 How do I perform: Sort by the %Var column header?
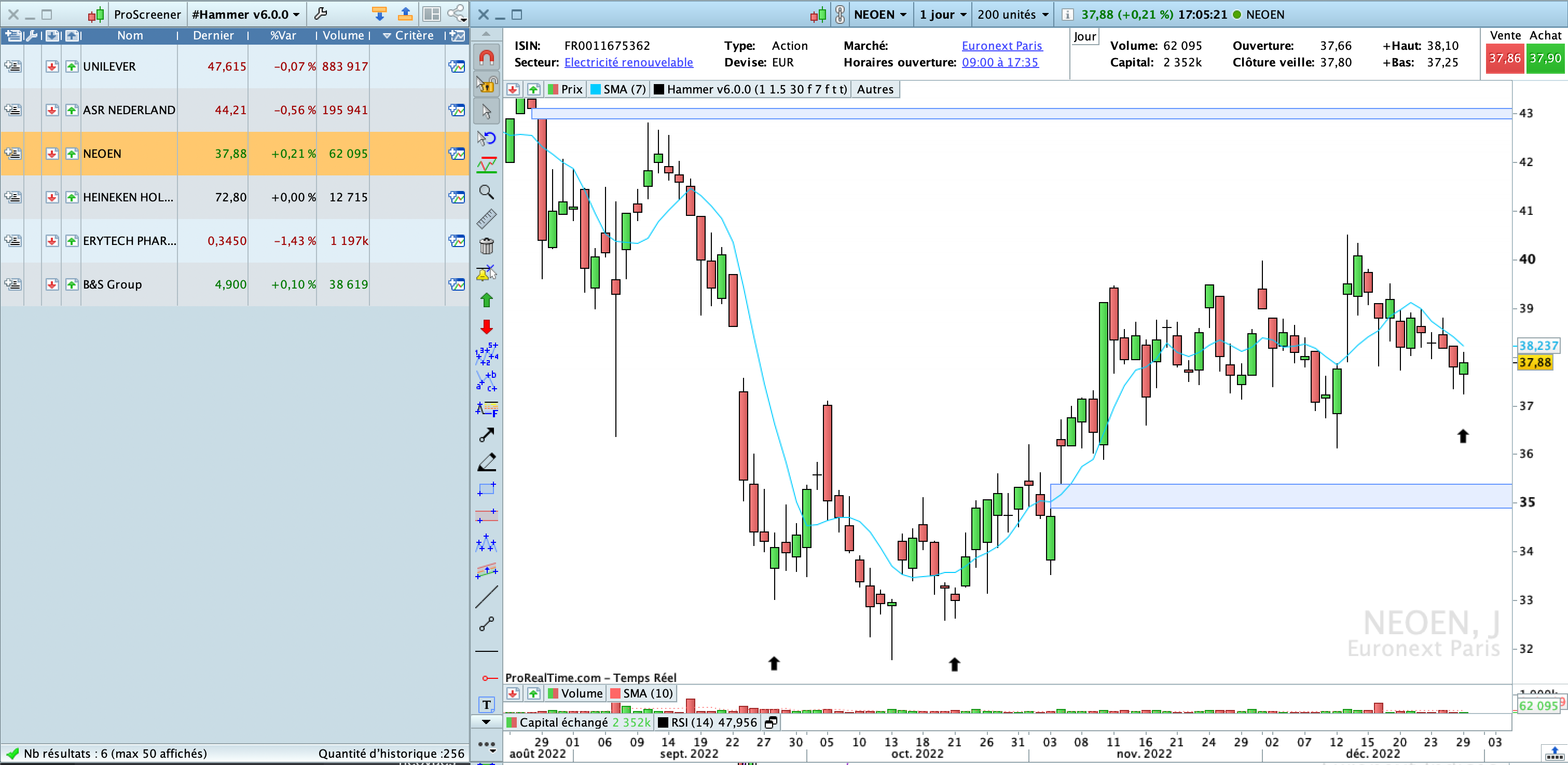(283, 36)
